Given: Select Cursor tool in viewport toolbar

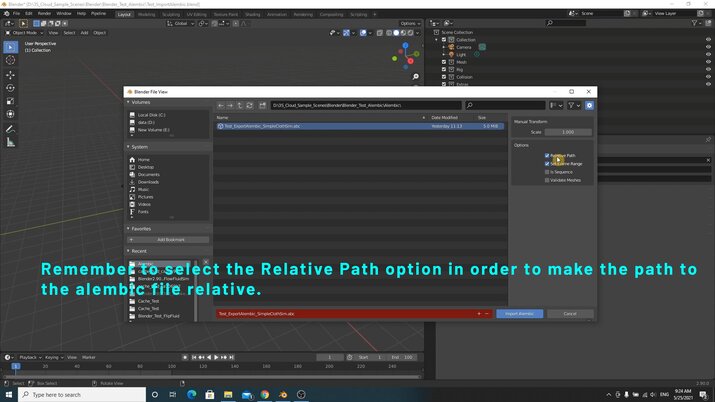Looking at the screenshot, I should 10,60.
